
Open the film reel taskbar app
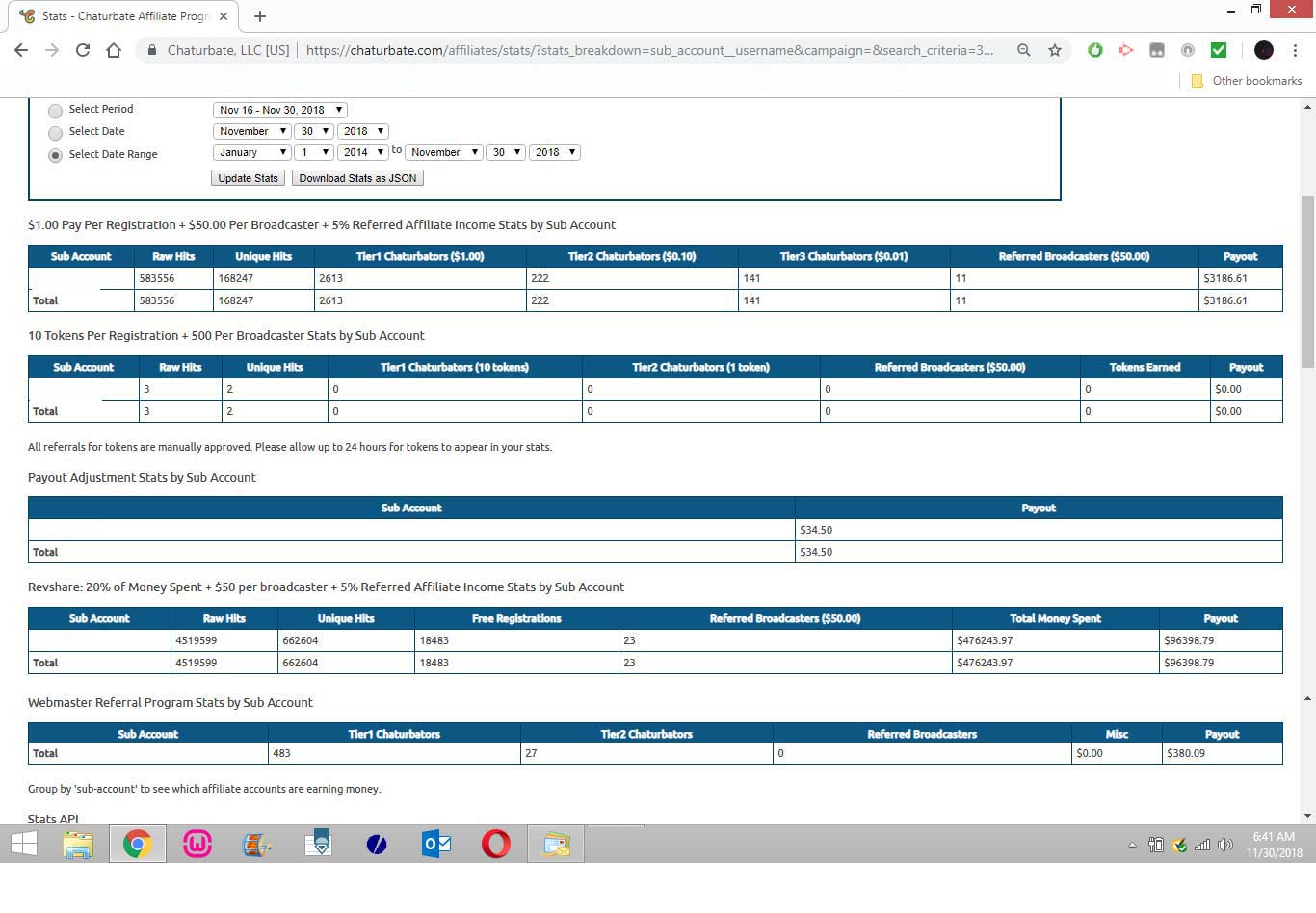coord(255,845)
